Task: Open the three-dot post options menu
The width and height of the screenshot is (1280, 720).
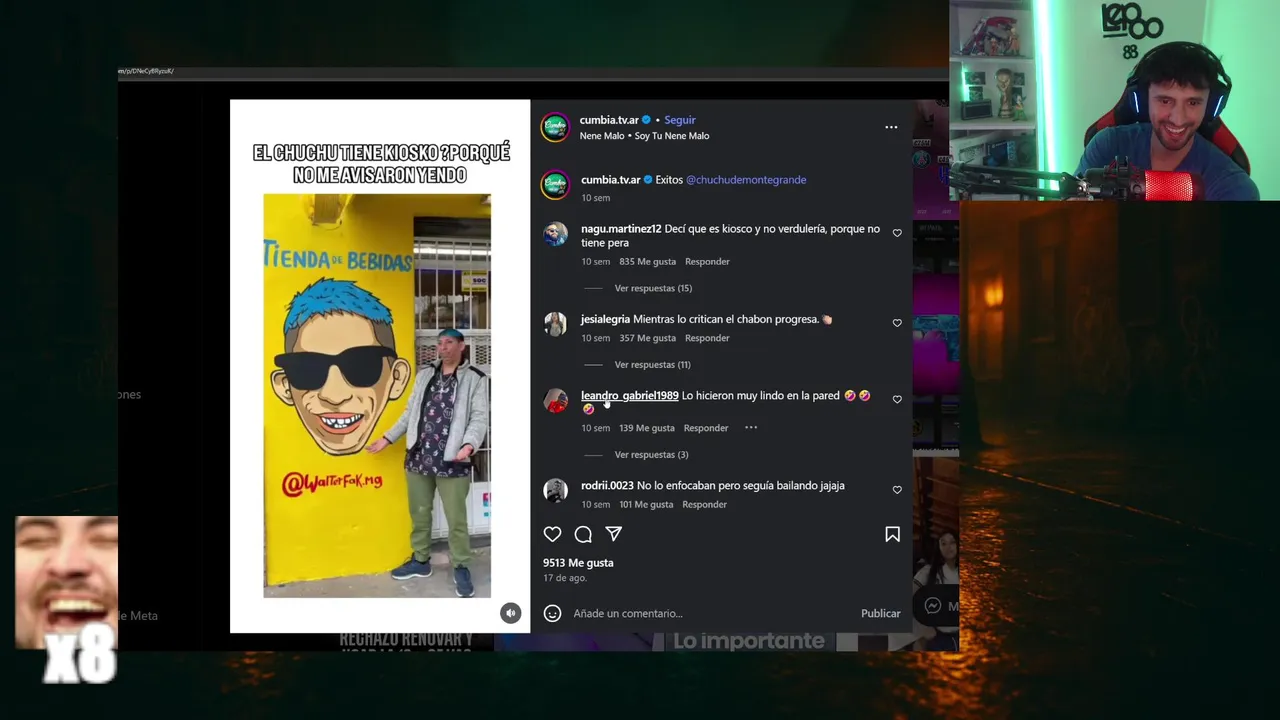Action: [891, 127]
